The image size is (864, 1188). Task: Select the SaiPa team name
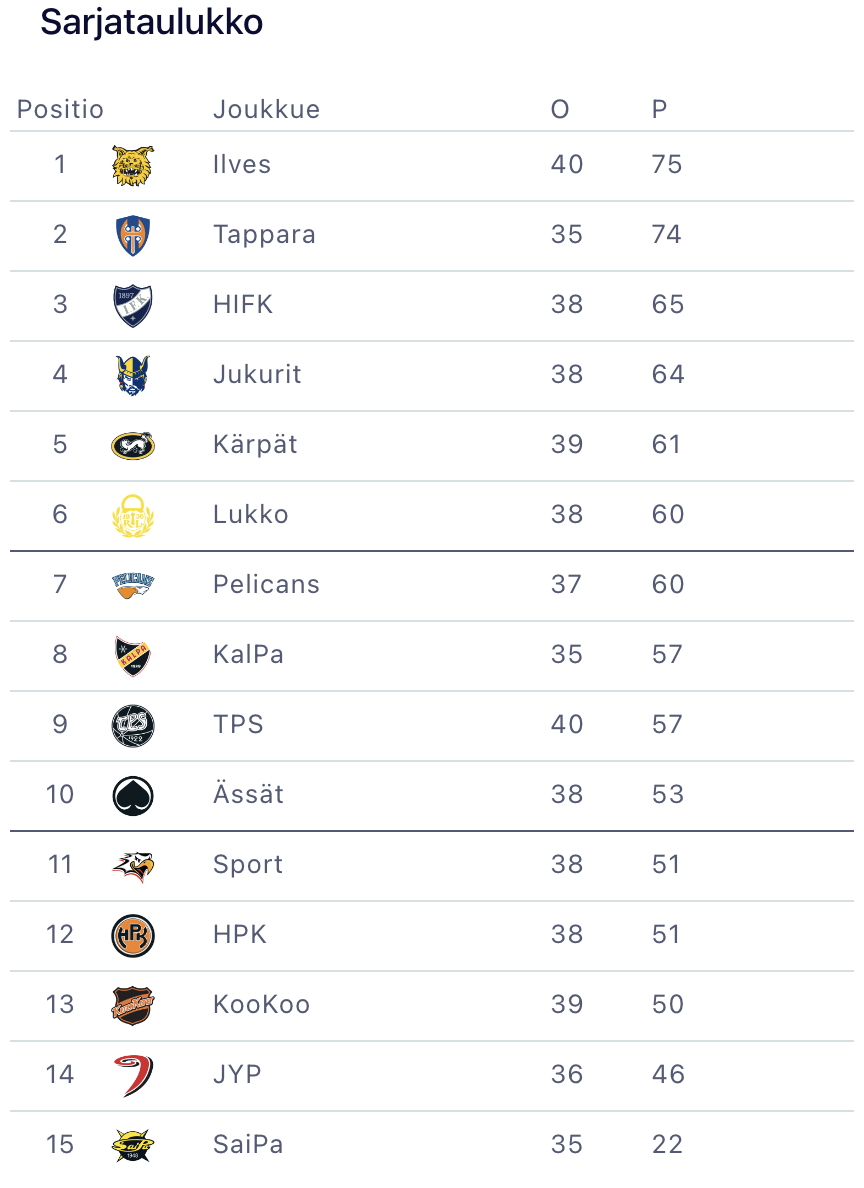[x=248, y=1145]
